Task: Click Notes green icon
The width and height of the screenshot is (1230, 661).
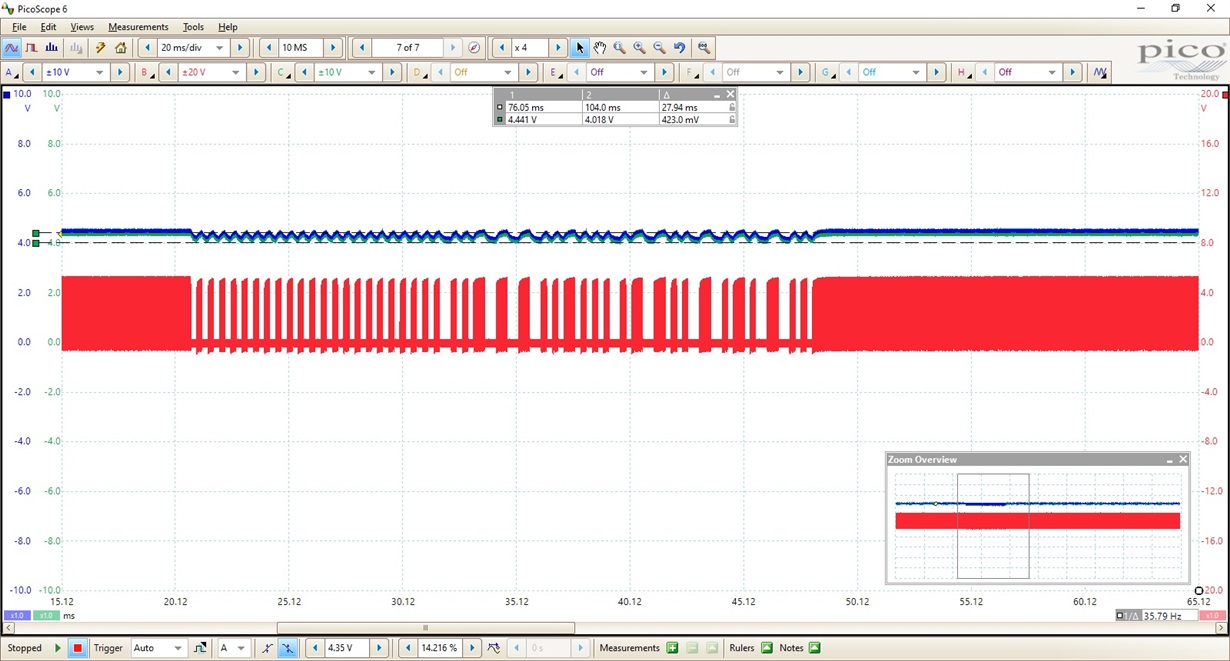Action: (x=814, y=648)
